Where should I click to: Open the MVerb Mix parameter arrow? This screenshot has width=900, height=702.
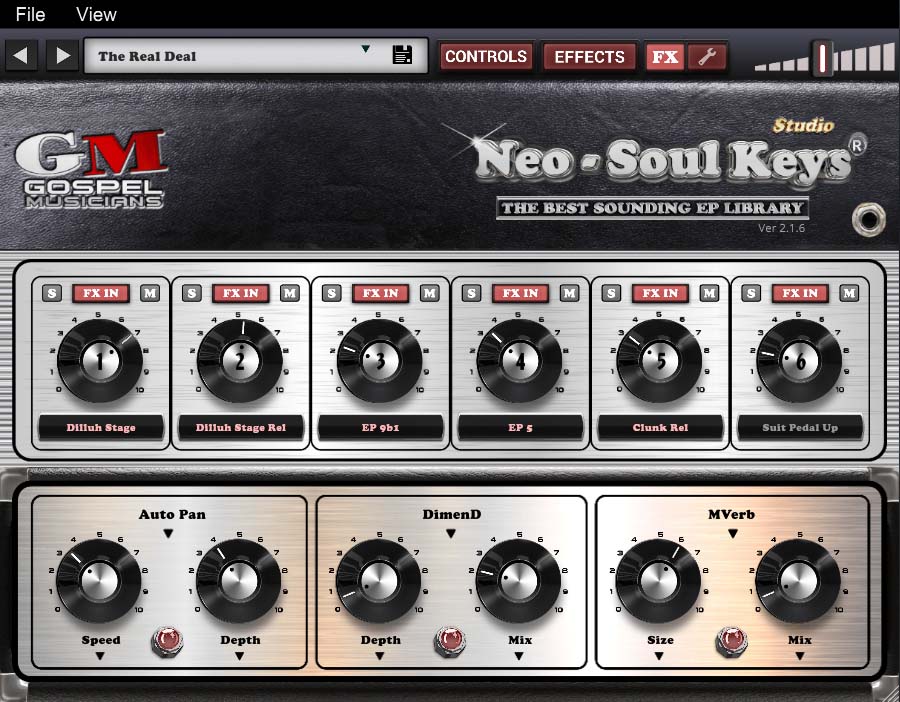(799, 656)
